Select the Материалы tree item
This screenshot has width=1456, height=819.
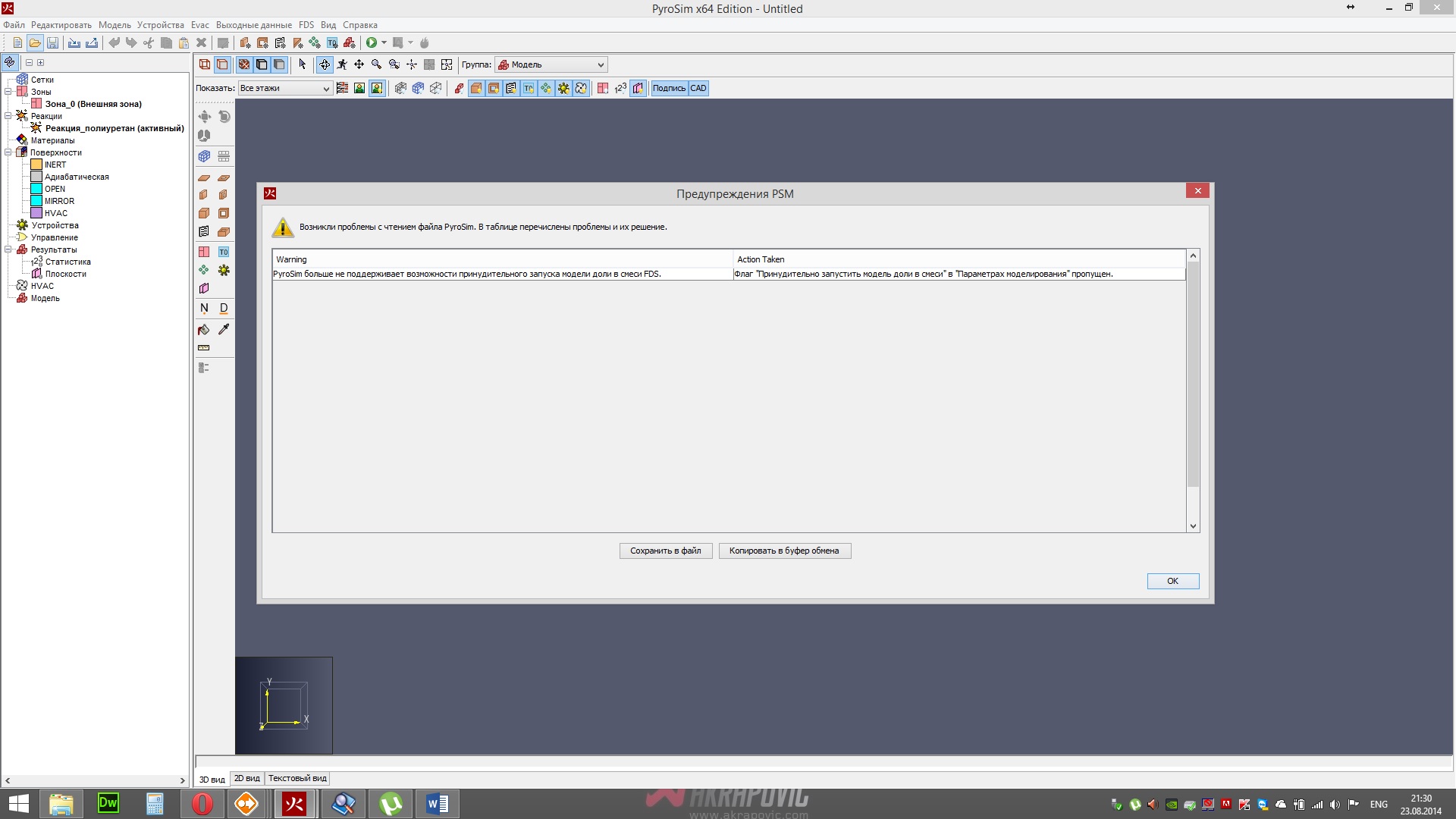point(52,140)
